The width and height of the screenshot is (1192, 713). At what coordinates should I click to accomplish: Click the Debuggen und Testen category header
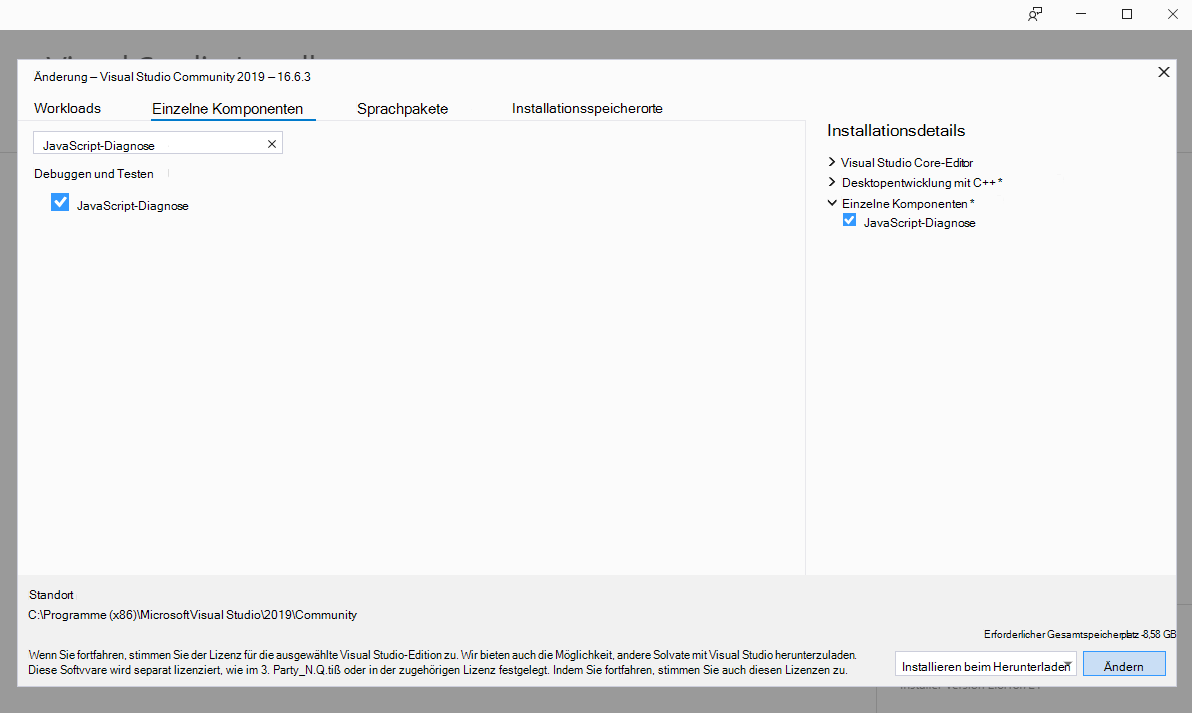click(93, 173)
